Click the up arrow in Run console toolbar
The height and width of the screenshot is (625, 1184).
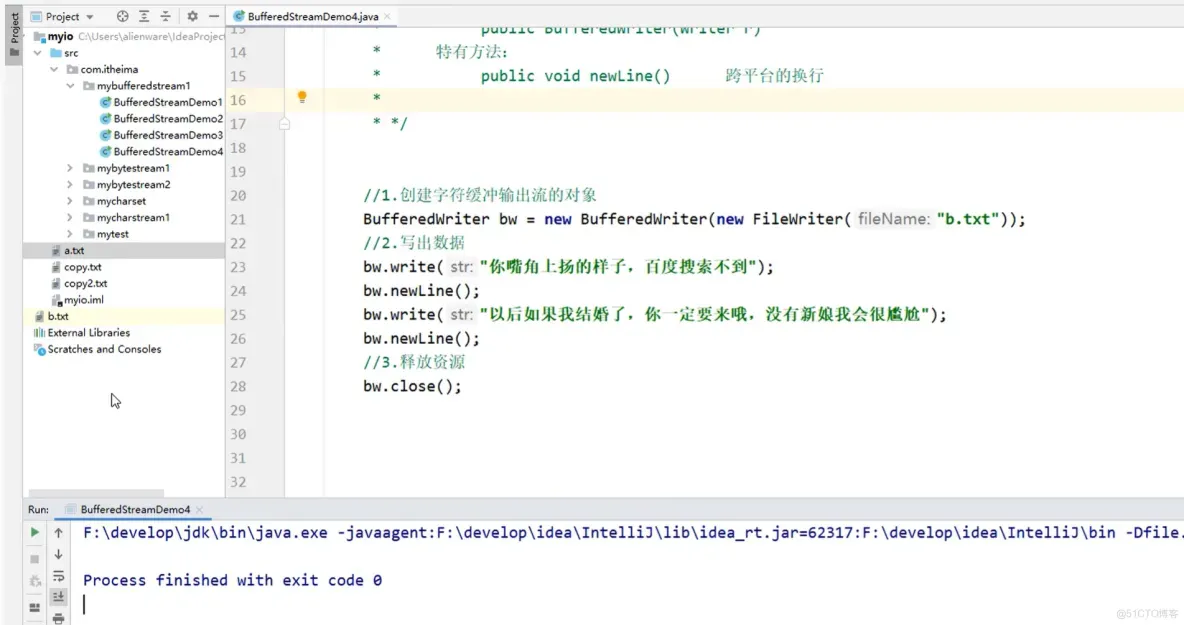58,532
